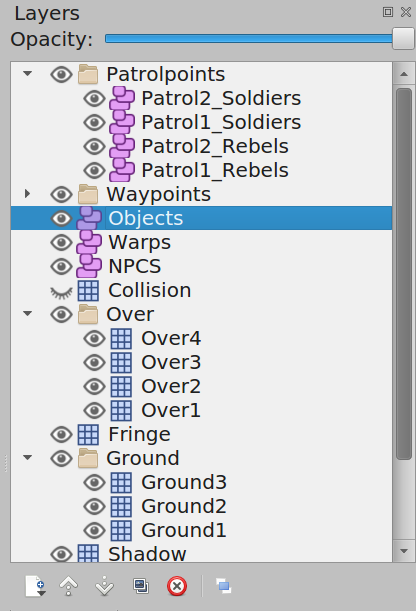This screenshot has width=416, height=611.
Task: Remove layer using the red X icon
Action: 177,586
